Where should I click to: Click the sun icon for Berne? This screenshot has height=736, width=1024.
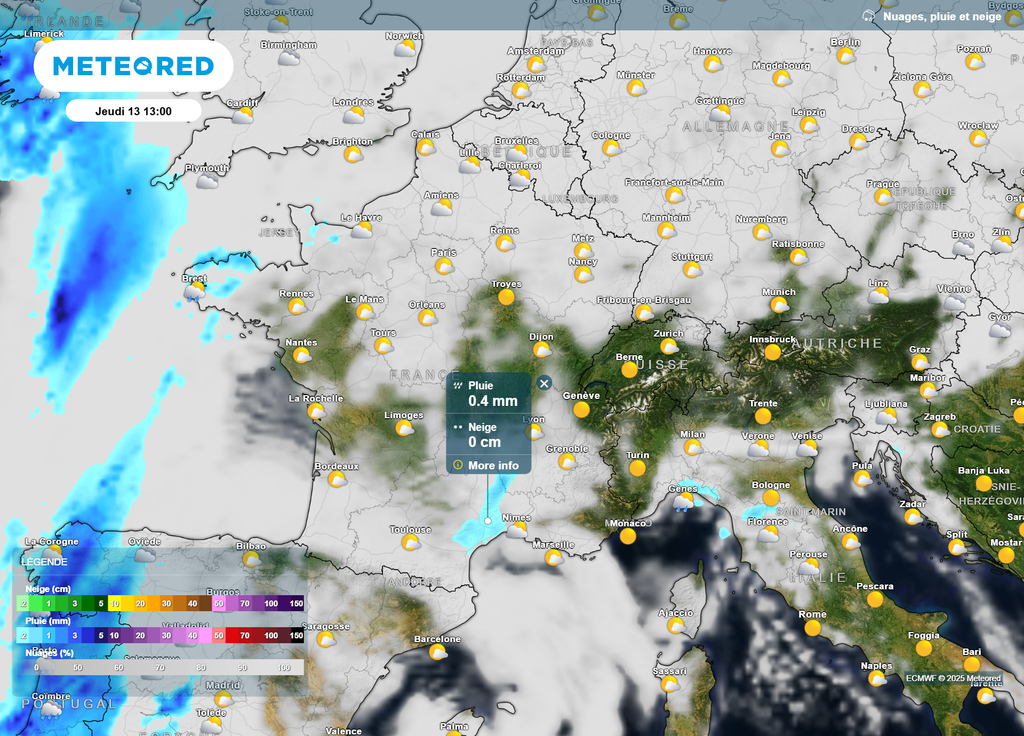pos(629,369)
